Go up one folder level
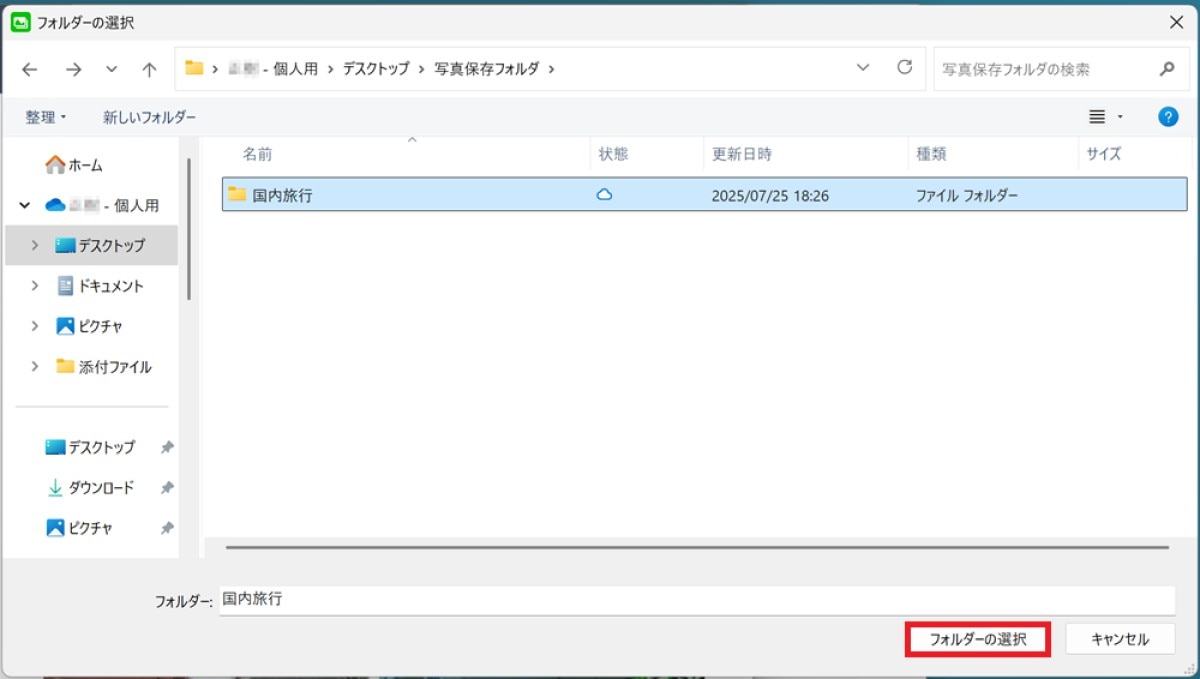 pyautogui.click(x=149, y=69)
